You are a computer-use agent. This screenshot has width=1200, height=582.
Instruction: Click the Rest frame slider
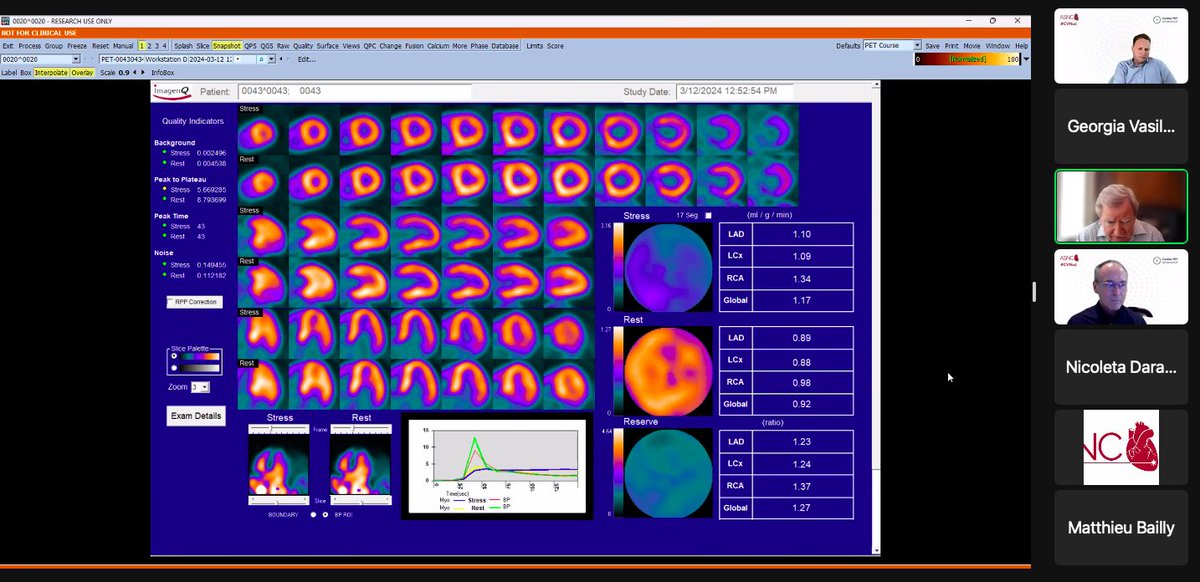coord(361,429)
